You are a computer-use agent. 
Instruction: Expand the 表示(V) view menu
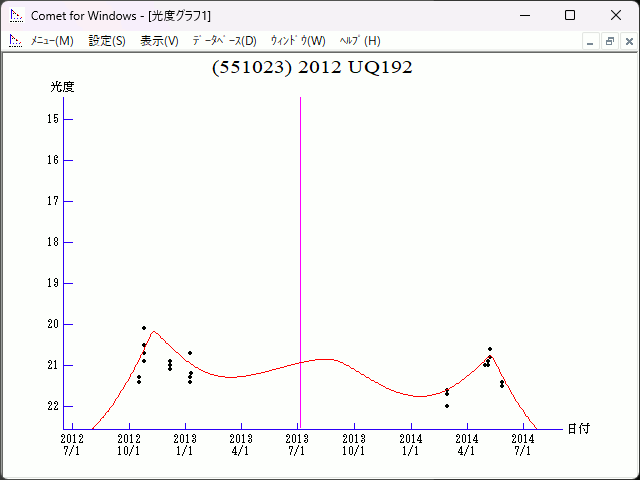[159, 41]
